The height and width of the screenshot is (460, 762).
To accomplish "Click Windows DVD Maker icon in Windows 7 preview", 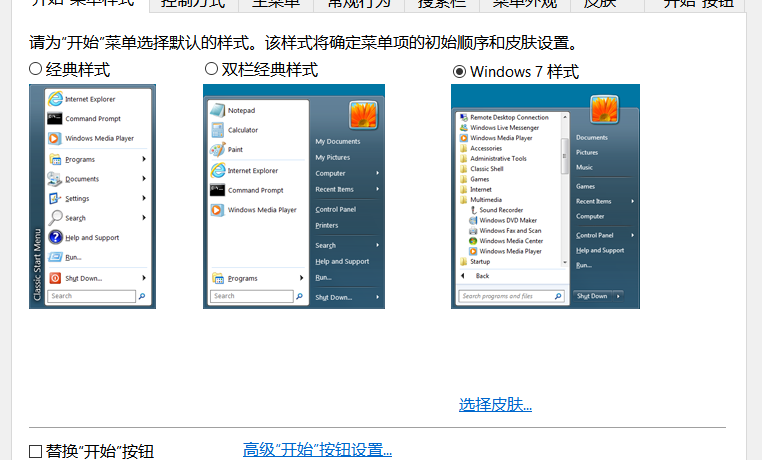I will pyautogui.click(x=473, y=220).
